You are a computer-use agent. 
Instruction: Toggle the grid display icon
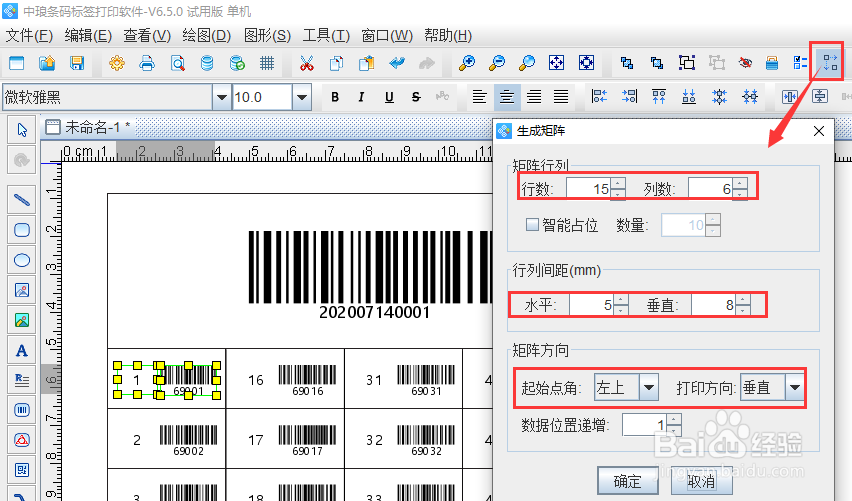click(267, 64)
